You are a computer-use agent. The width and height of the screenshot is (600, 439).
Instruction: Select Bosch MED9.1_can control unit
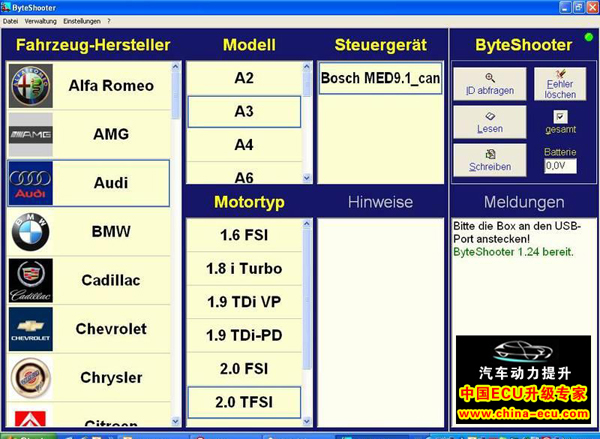[380, 78]
